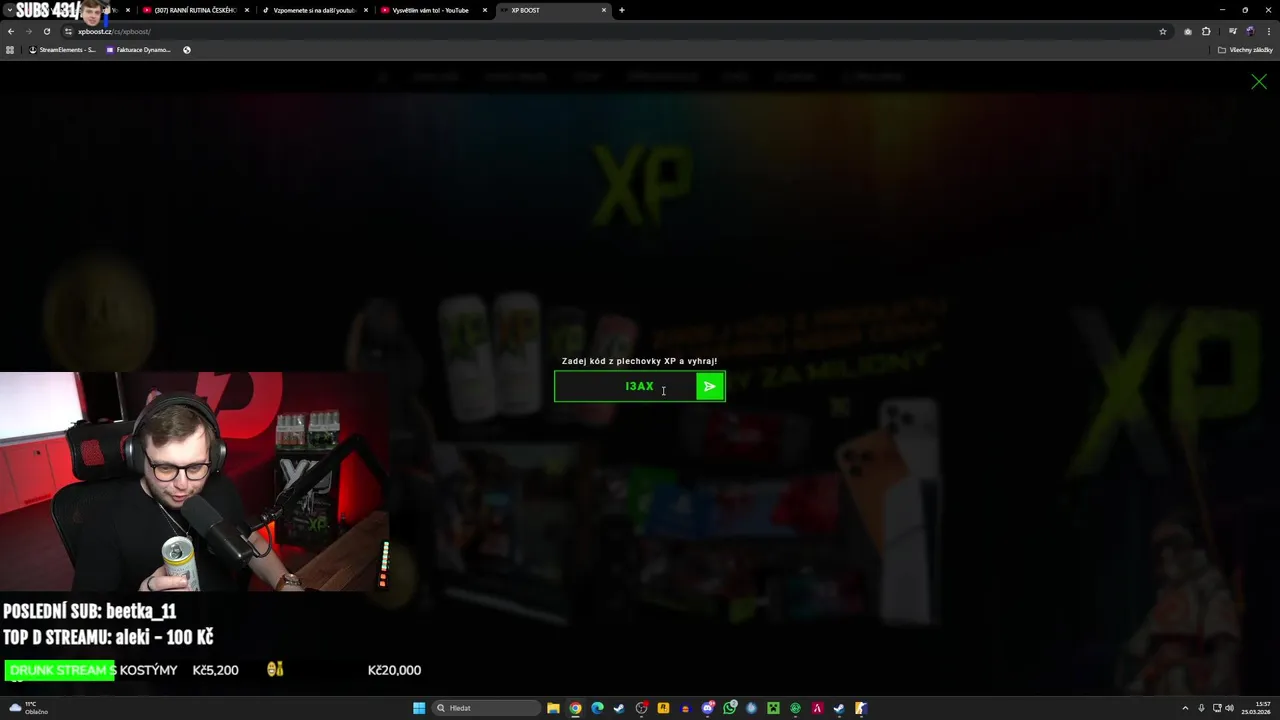Open red A app in taskbar
The image size is (1280, 720).
817,708
